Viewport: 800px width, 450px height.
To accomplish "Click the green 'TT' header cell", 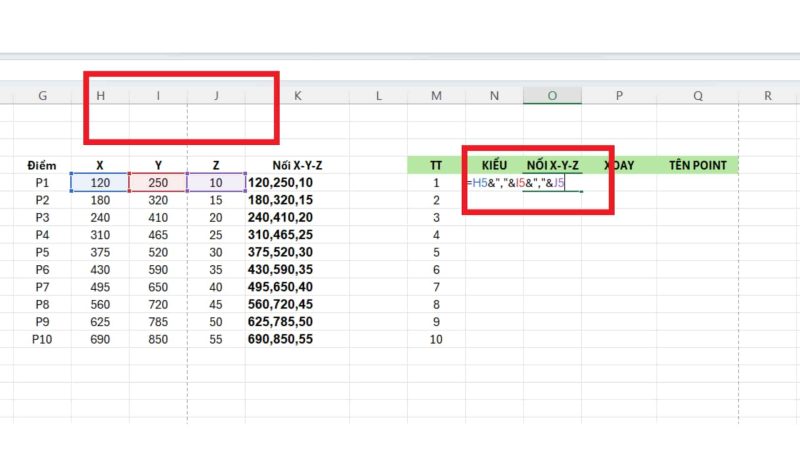I will tap(436, 165).
